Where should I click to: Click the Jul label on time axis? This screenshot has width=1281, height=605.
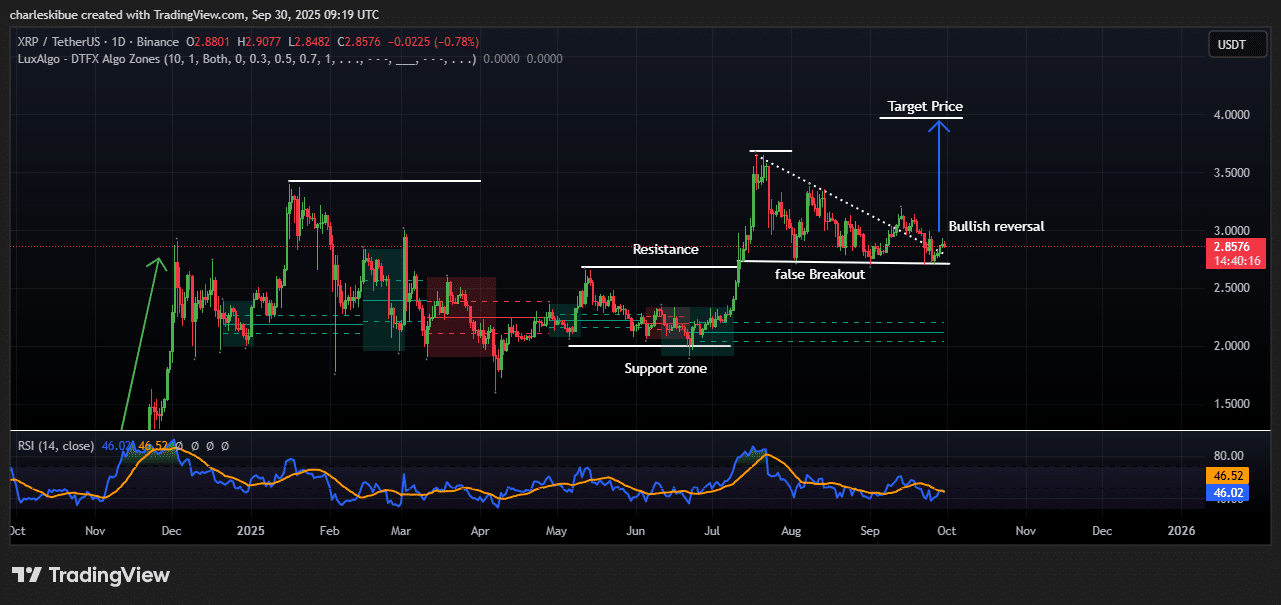pyautogui.click(x=713, y=530)
